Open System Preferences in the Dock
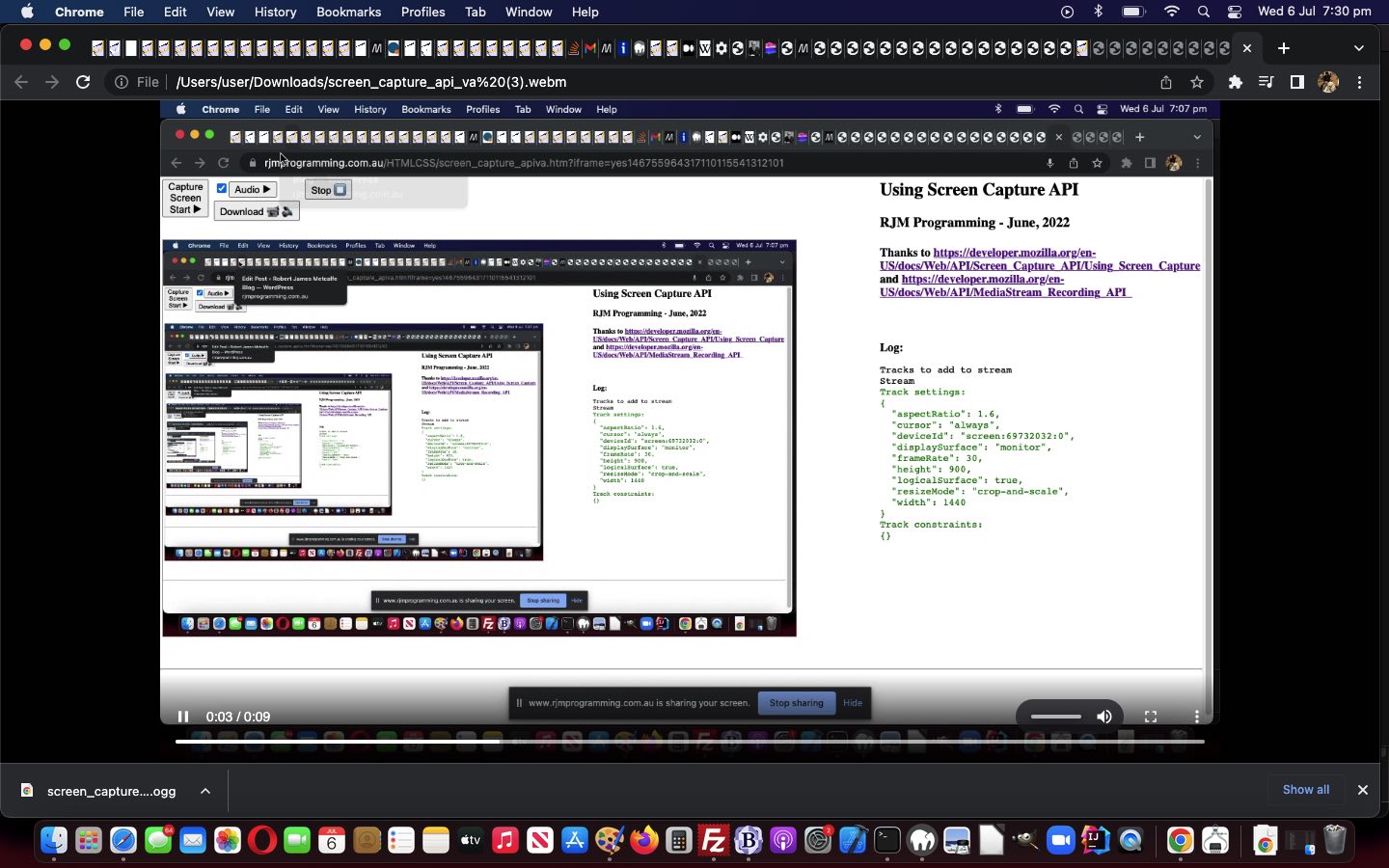The width and height of the screenshot is (1389, 868). click(x=818, y=840)
